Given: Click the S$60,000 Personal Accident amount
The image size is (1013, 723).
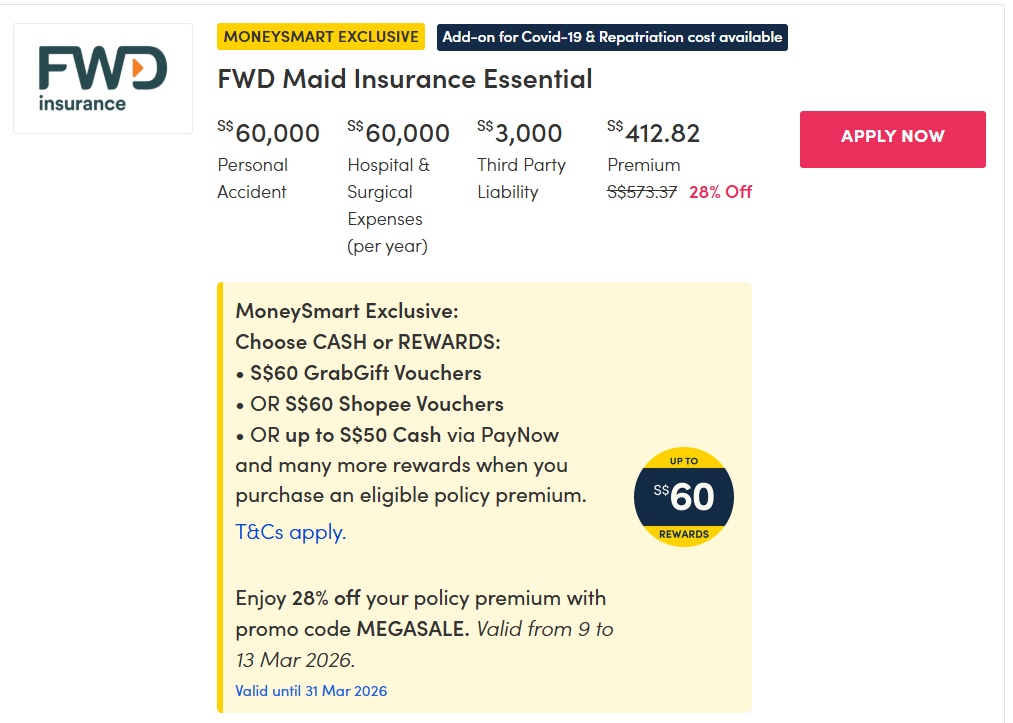Looking at the screenshot, I should click(x=269, y=133).
